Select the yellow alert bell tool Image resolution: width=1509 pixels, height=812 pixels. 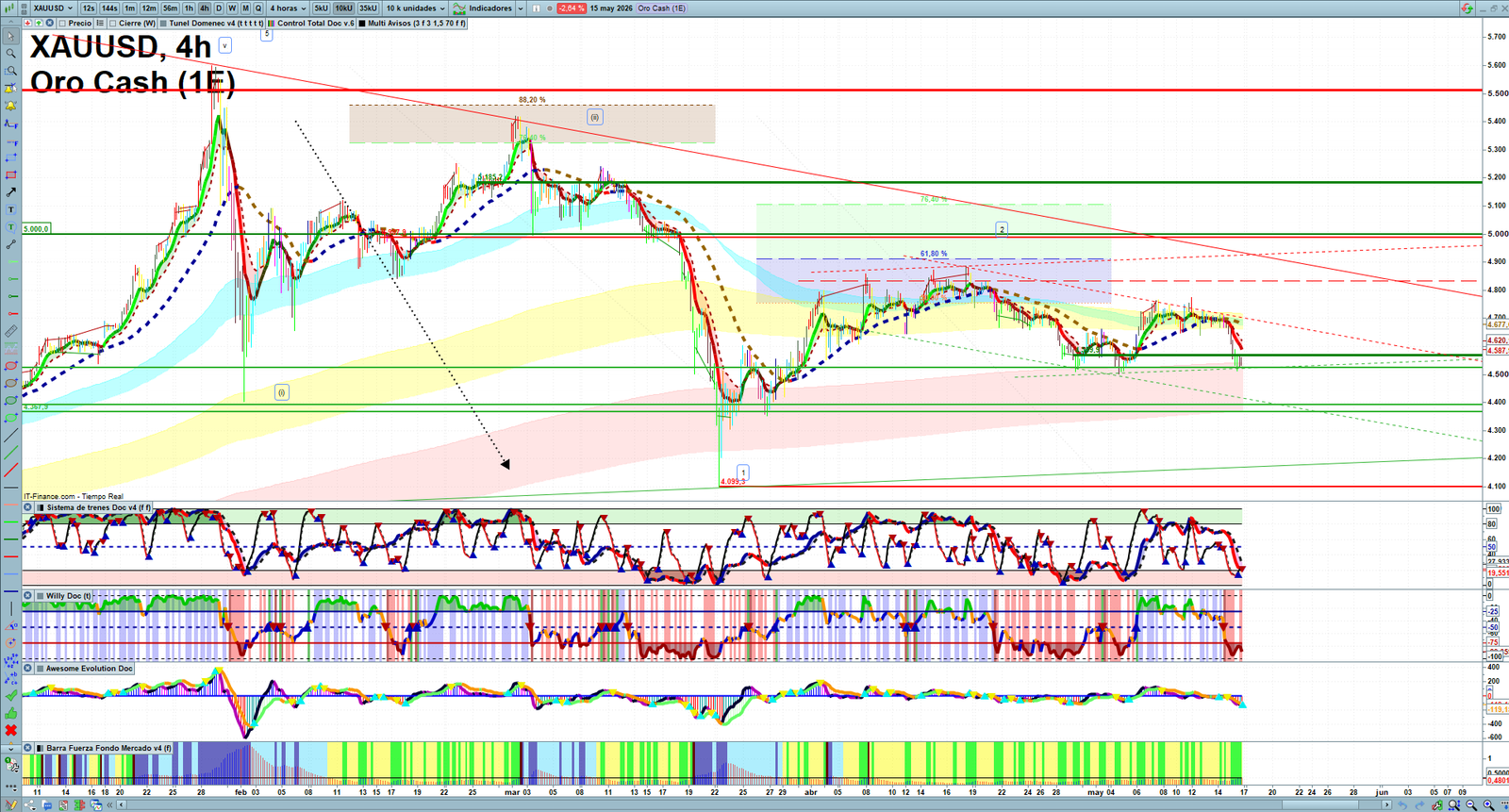pyautogui.click(x=11, y=106)
